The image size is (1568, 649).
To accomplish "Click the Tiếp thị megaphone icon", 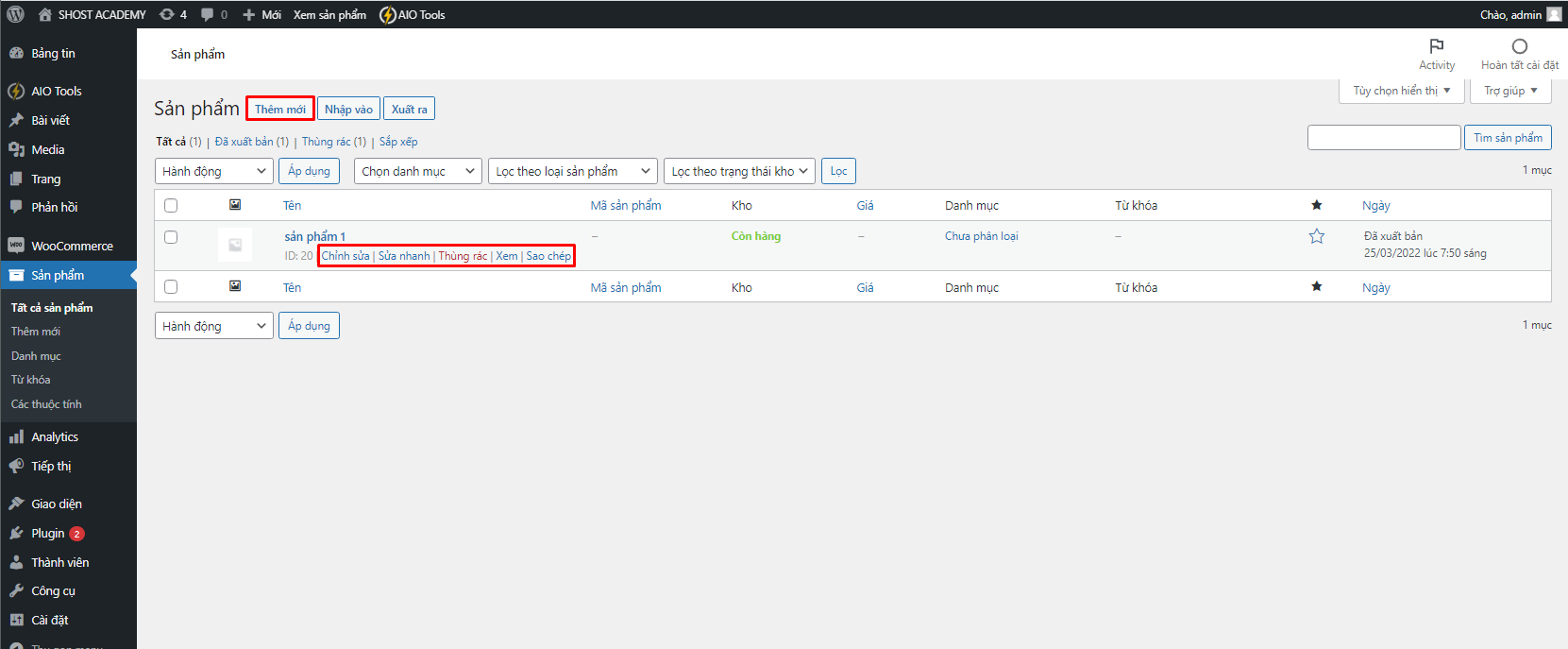I will [16, 466].
